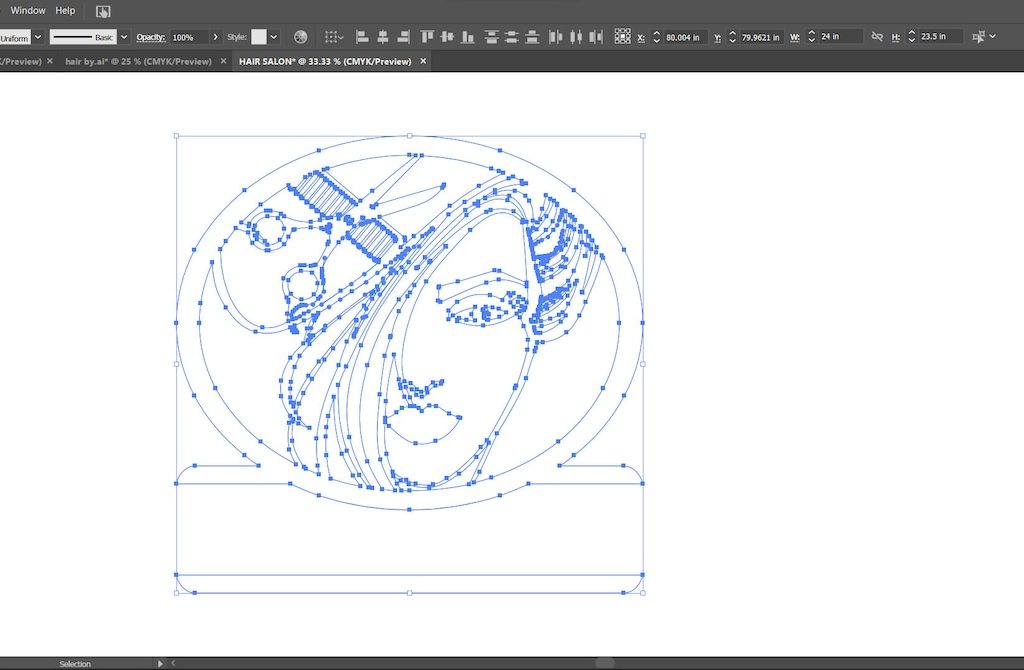Image resolution: width=1024 pixels, height=670 pixels.
Task: Click the Style color swatch box
Action: 259,37
